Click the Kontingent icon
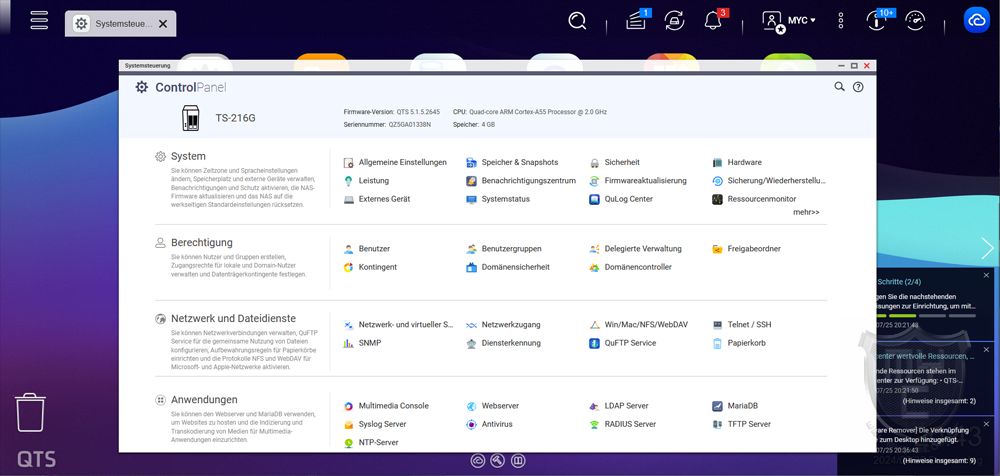Image resolution: width=1000 pixels, height=476 pixels. coord(348,267)
